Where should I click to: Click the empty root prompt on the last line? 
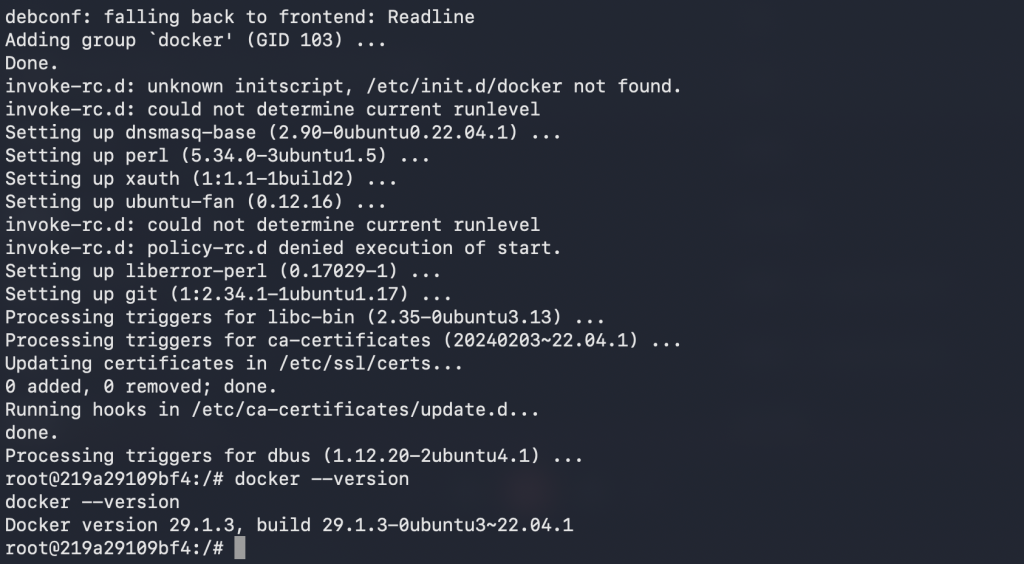pos(115,548)
